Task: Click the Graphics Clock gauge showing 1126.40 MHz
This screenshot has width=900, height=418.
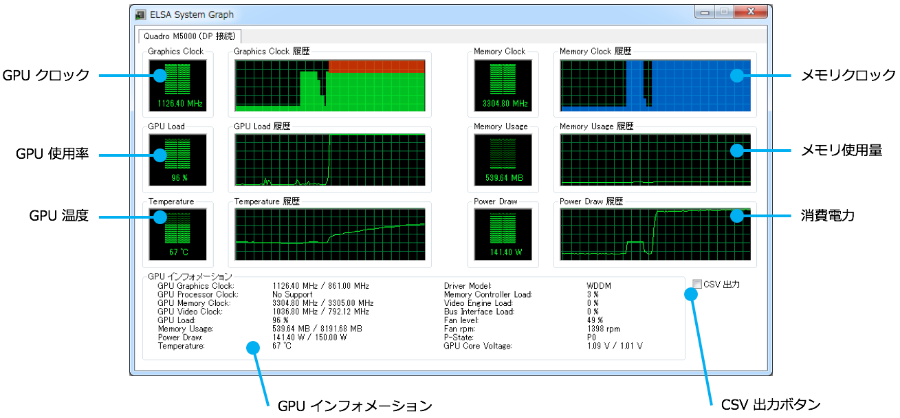Action: tap(177, 85)
